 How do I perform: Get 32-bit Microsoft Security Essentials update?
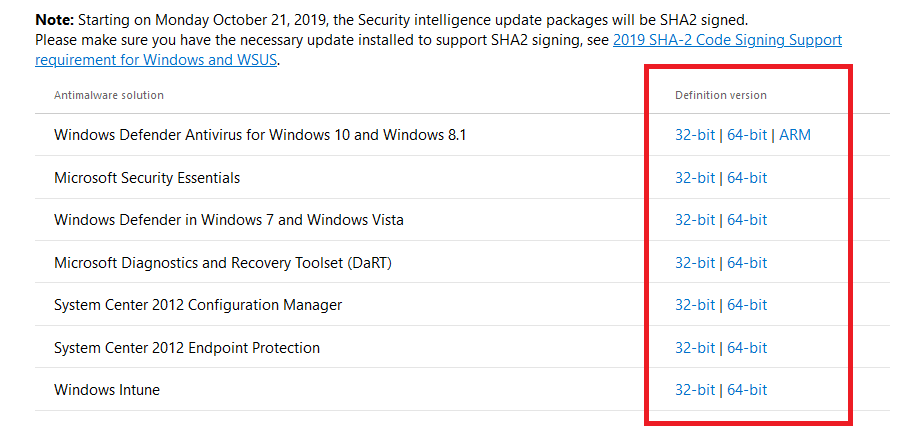tap(695, 178)
